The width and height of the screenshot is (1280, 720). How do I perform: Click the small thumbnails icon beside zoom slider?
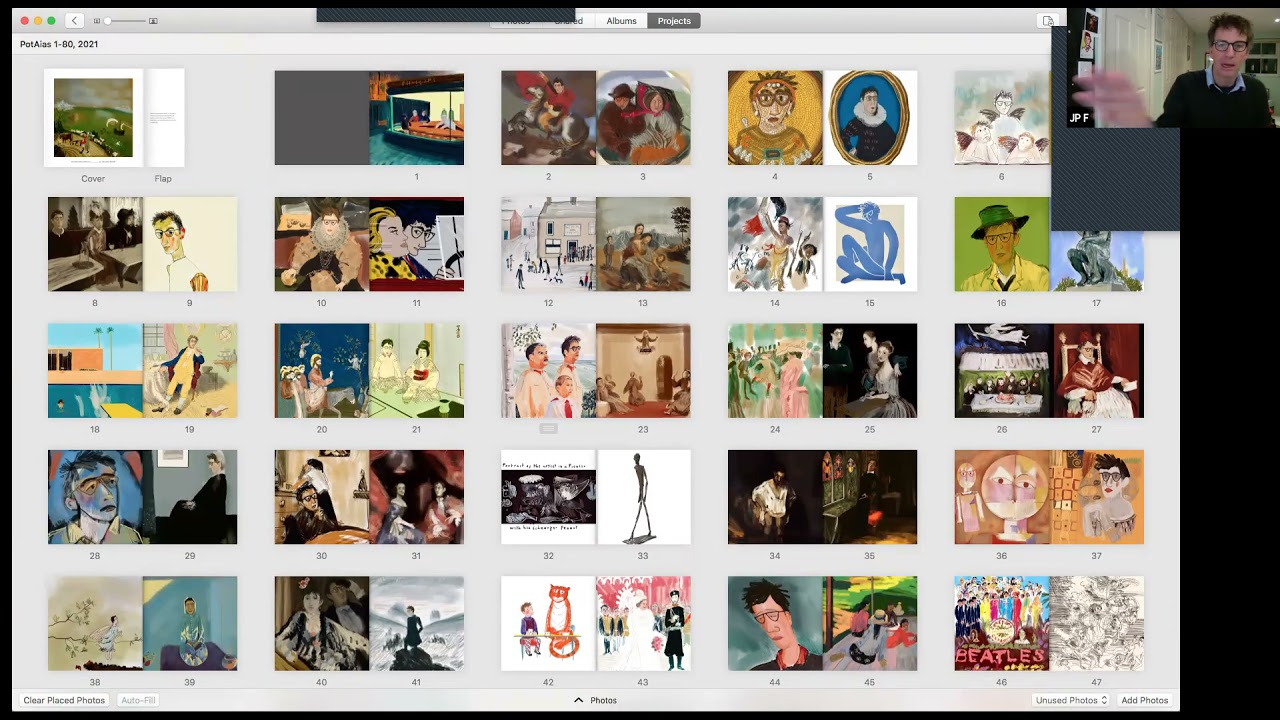coord(97,21)
